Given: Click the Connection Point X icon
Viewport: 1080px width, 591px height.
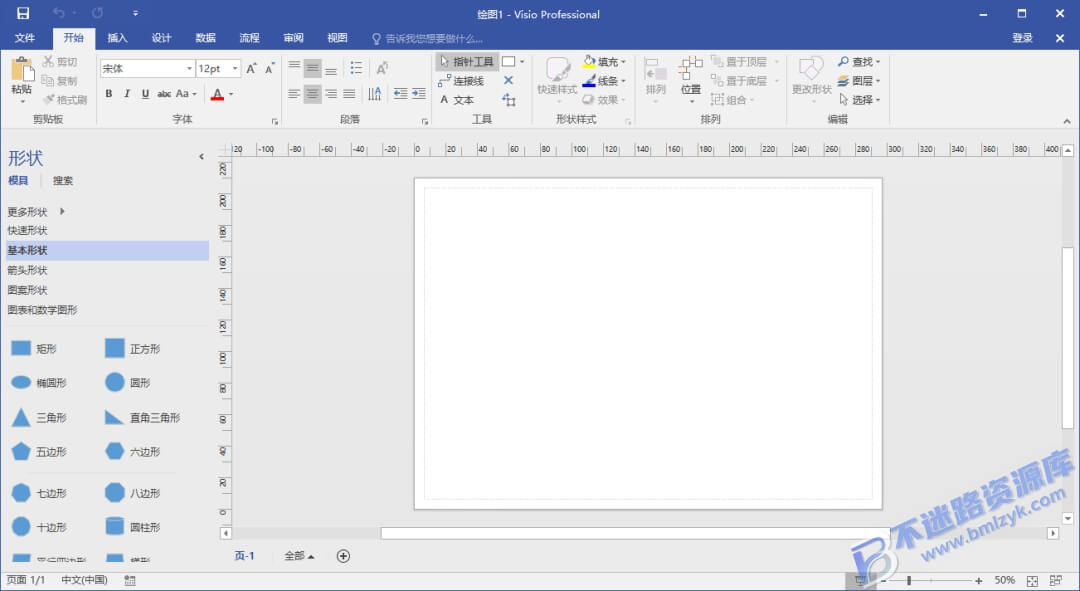Looking at the screenshot, I should pyautogui.click(x=508, y=81).
